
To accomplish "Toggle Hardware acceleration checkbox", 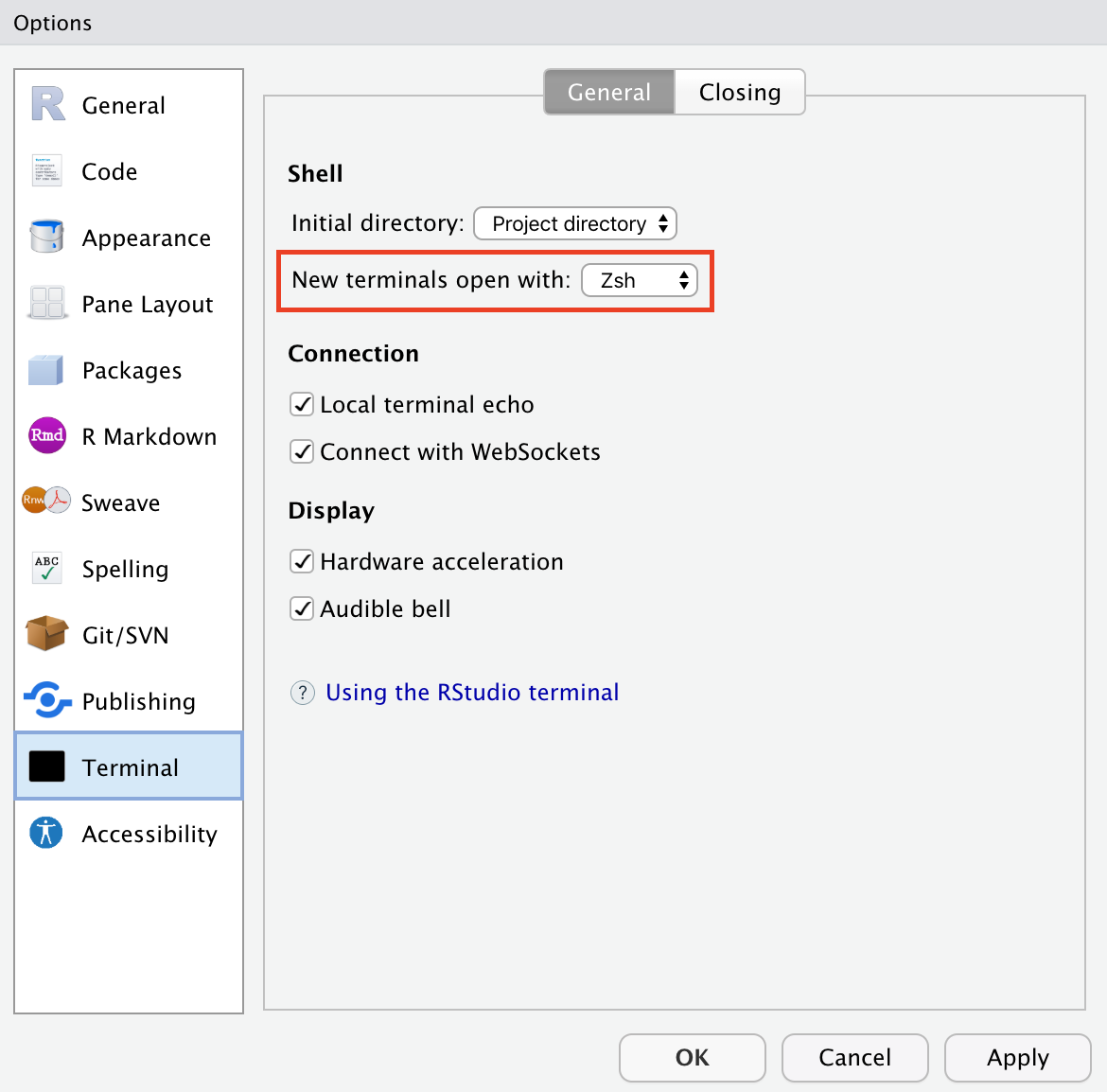I will coord(302,561).
